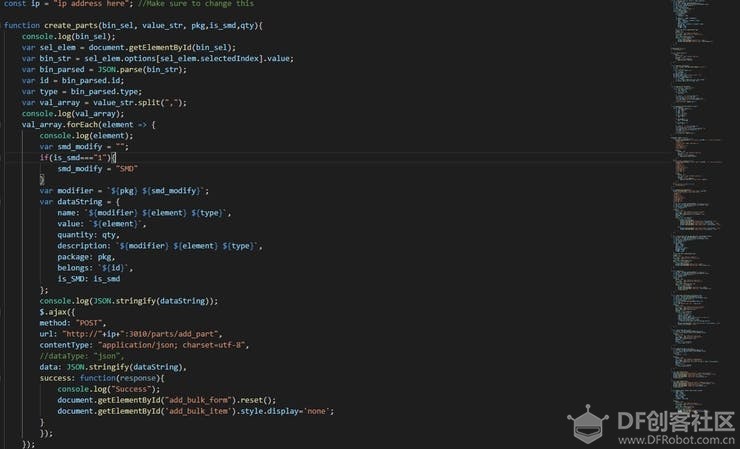Click the "var val_array = value_str.split" line

(x=104, y=102)
